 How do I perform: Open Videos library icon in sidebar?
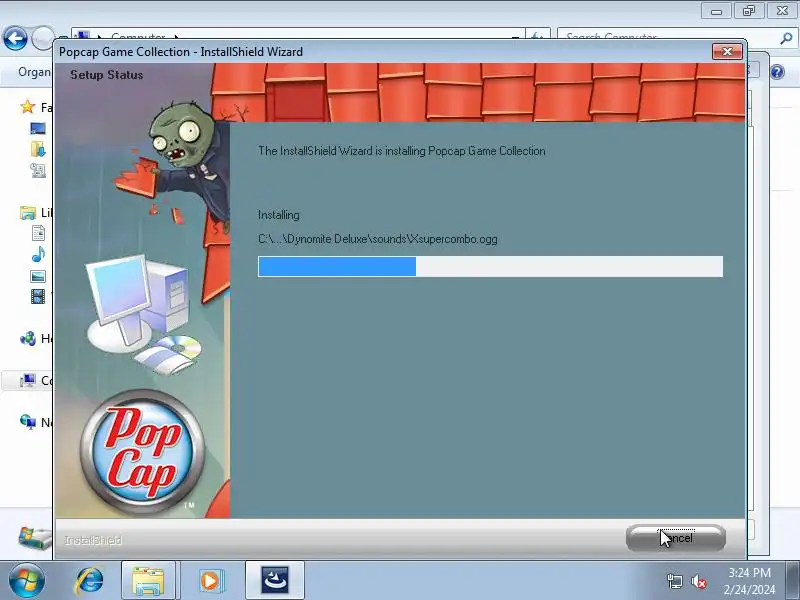coord(38,296)
